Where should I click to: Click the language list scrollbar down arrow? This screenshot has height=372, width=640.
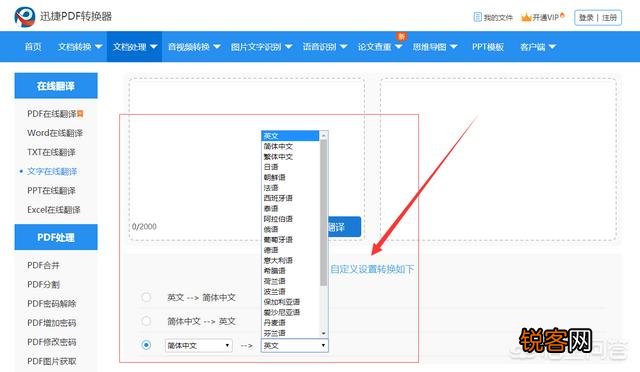pos(324,334)
